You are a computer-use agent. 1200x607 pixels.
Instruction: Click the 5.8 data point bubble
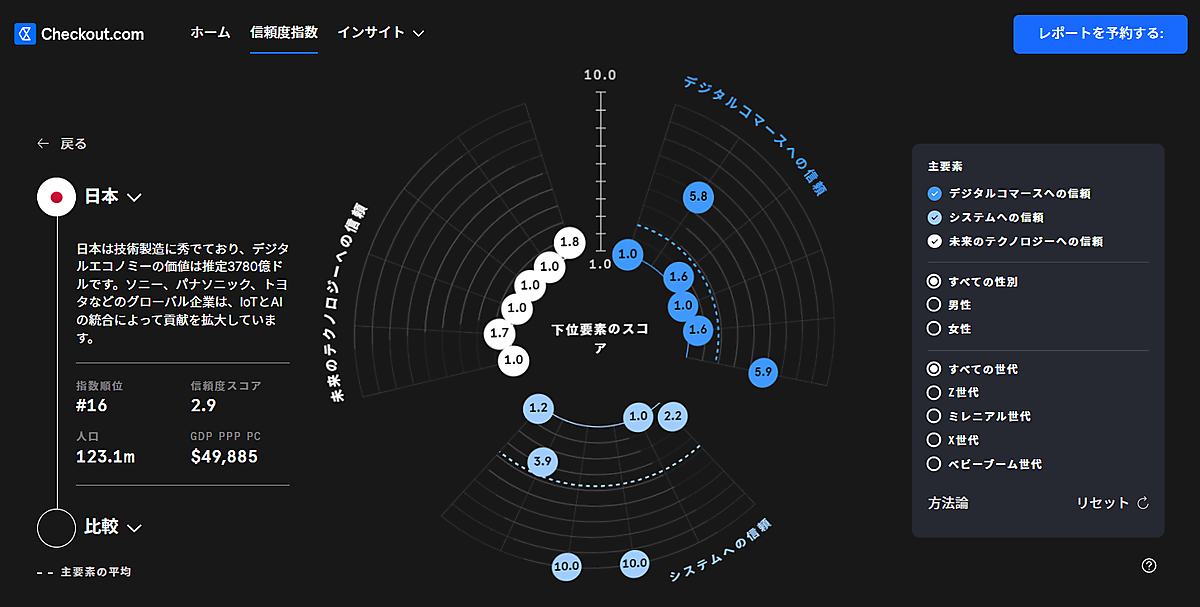coord(698,197)
